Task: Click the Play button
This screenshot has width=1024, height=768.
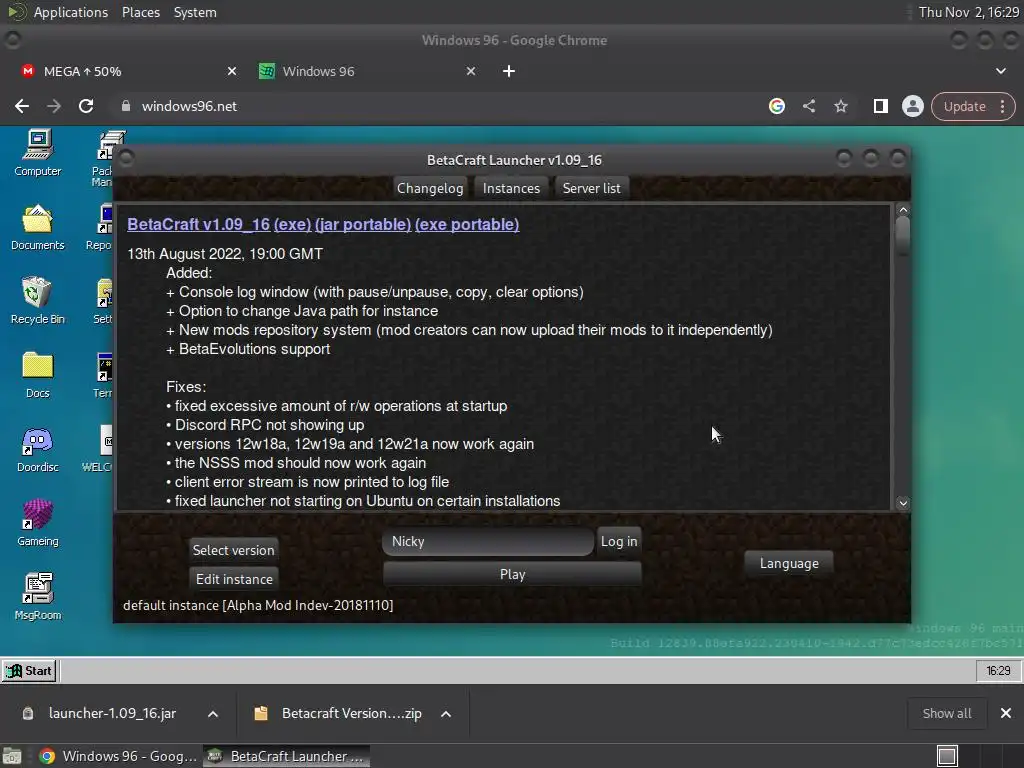Action: (513, 574)
